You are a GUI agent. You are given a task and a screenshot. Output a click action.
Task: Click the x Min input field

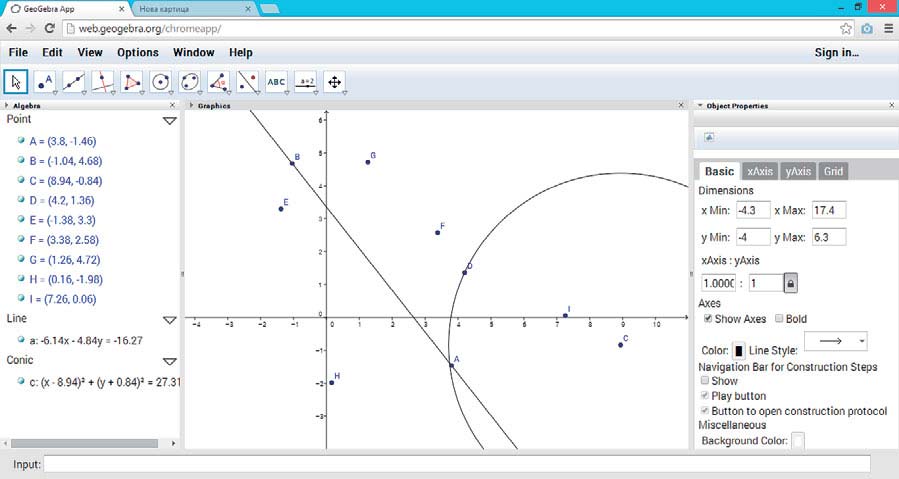pos(753,210)
